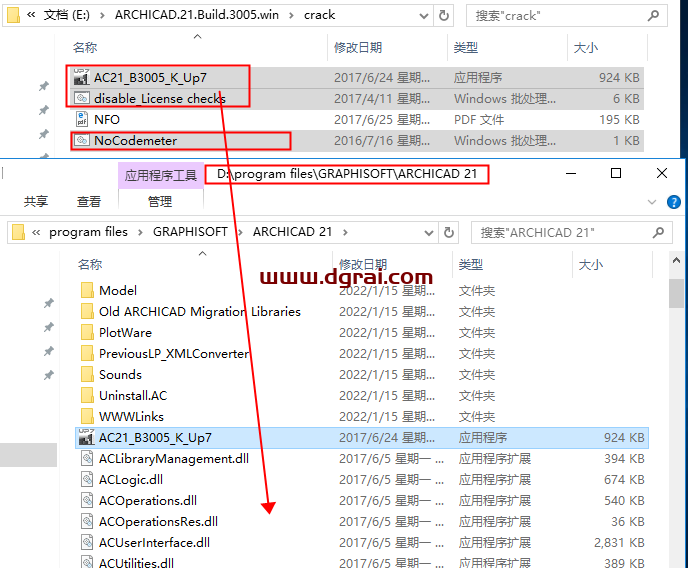Sort crack window by 类型 column

466,47
